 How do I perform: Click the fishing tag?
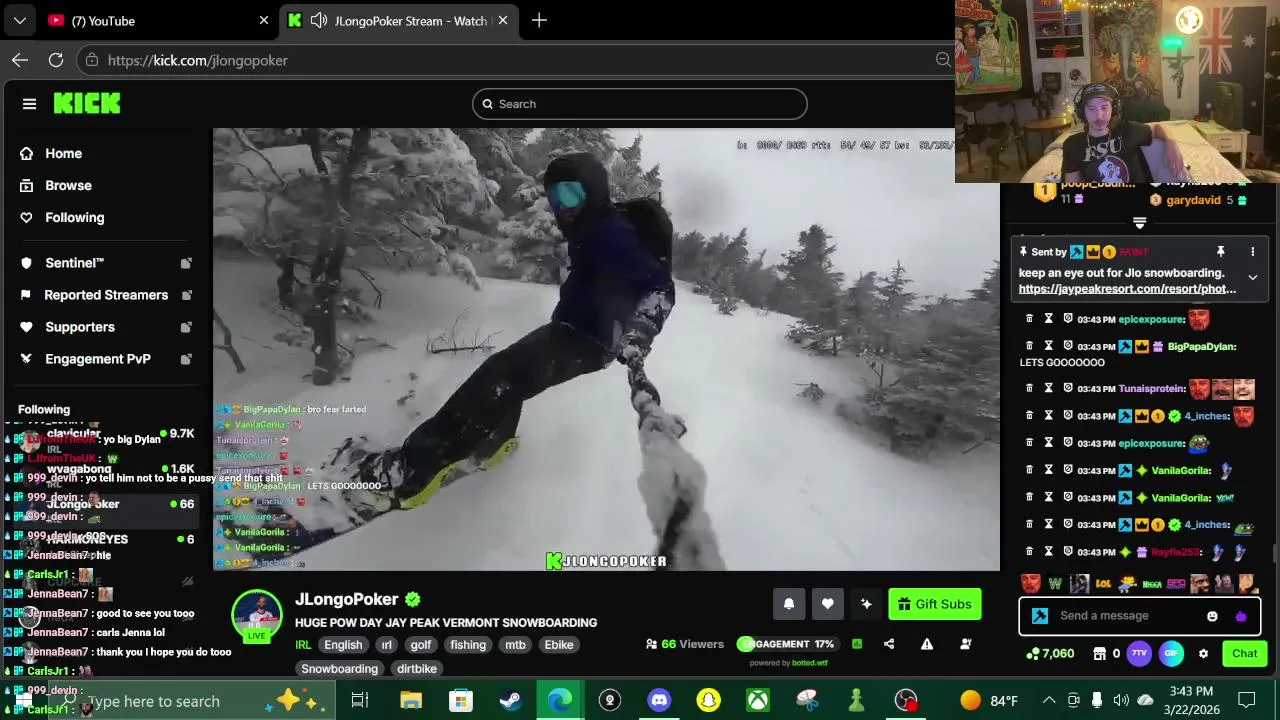467,645
